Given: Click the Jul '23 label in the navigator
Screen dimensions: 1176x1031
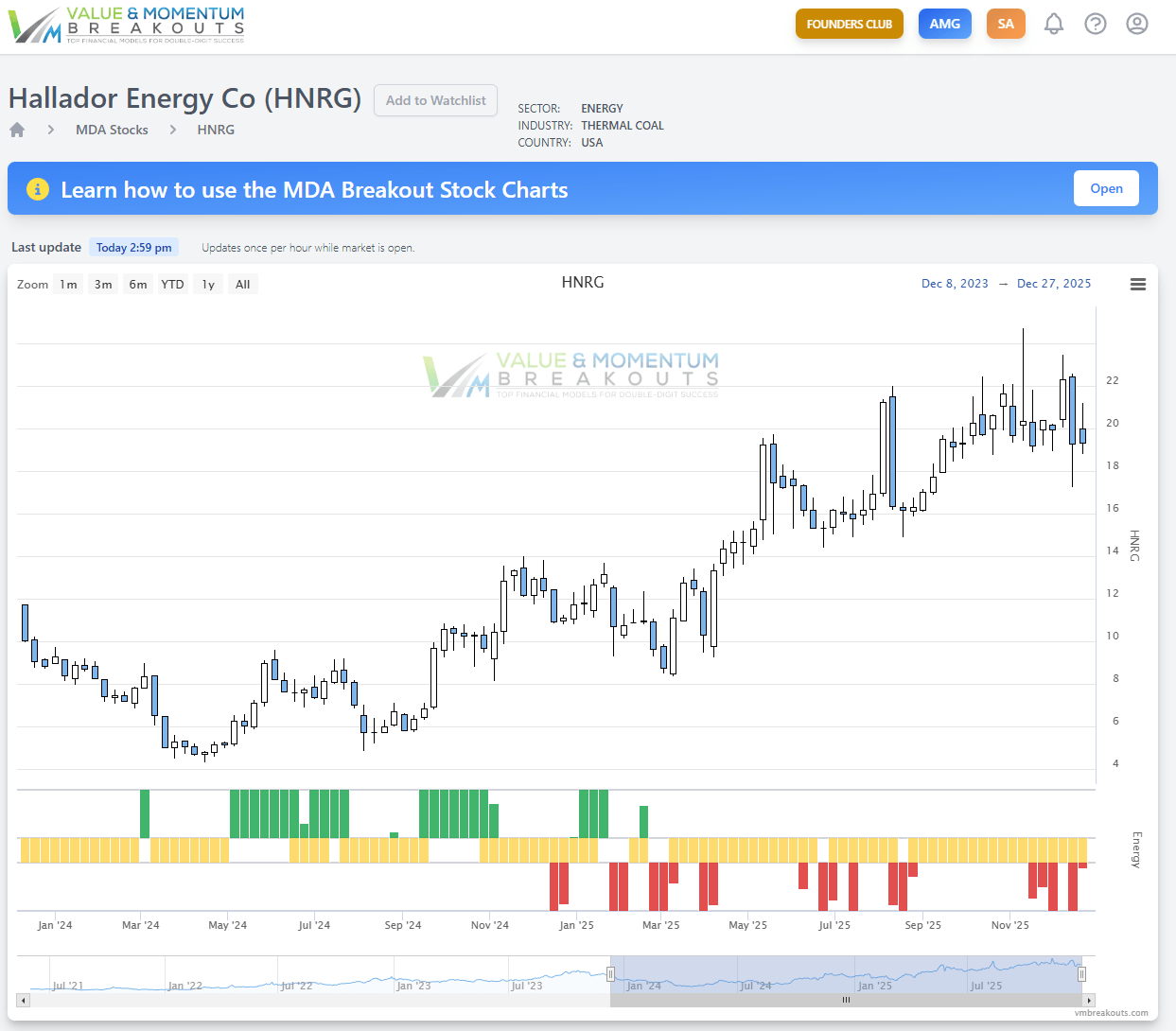Looking at the screenshot, I should pyautogui.click(x=527, y=986).
